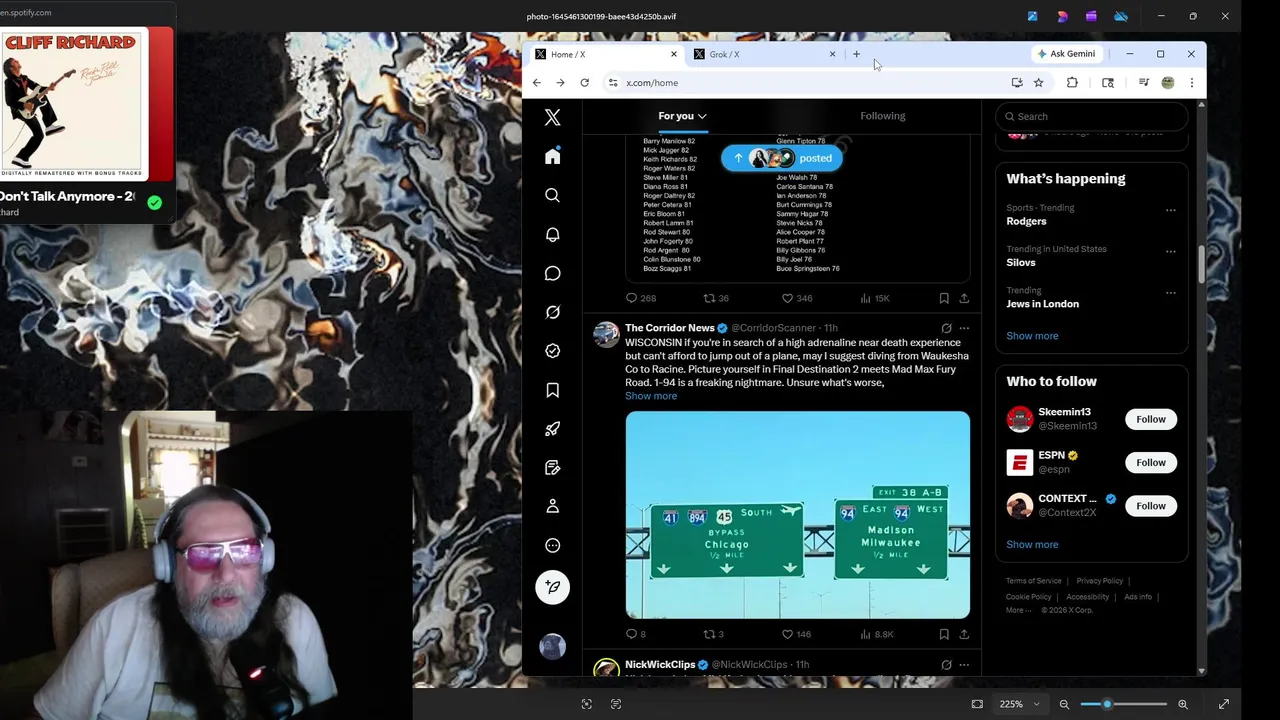
Task: Like the post with 346 likes
Action: 787,298
